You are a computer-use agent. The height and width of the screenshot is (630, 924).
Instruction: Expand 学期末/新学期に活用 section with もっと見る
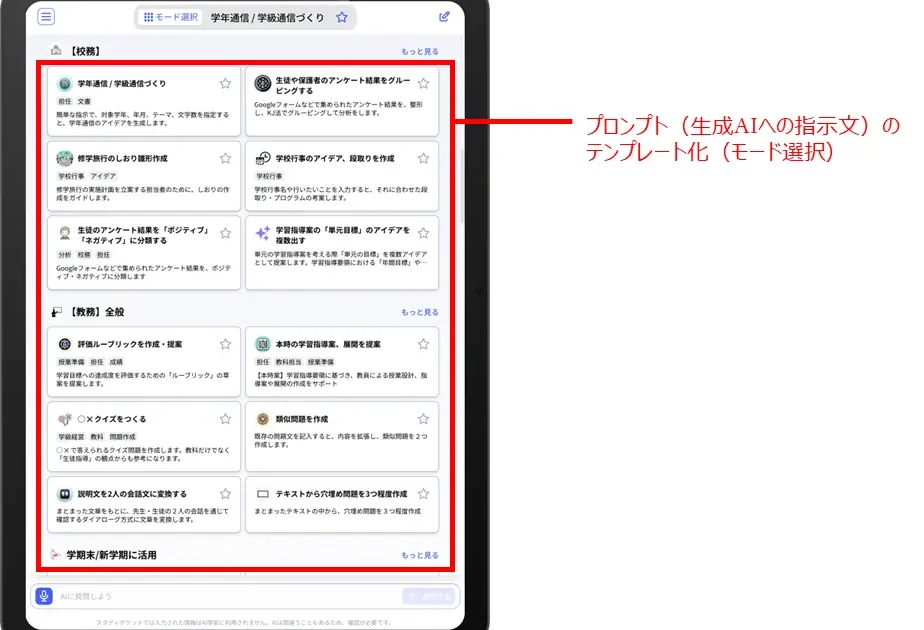tap(419, 555)
